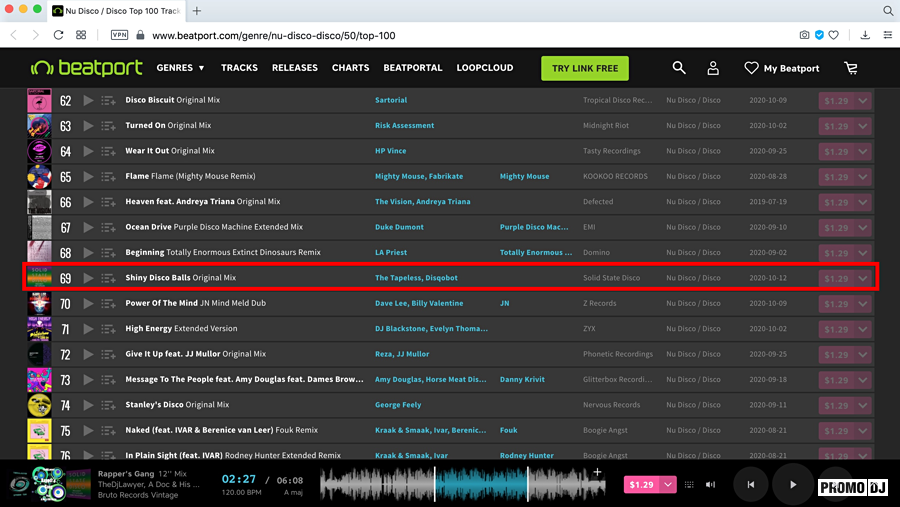Open the shopping cart
Viewport: 900px width, 507px height.
851,68
